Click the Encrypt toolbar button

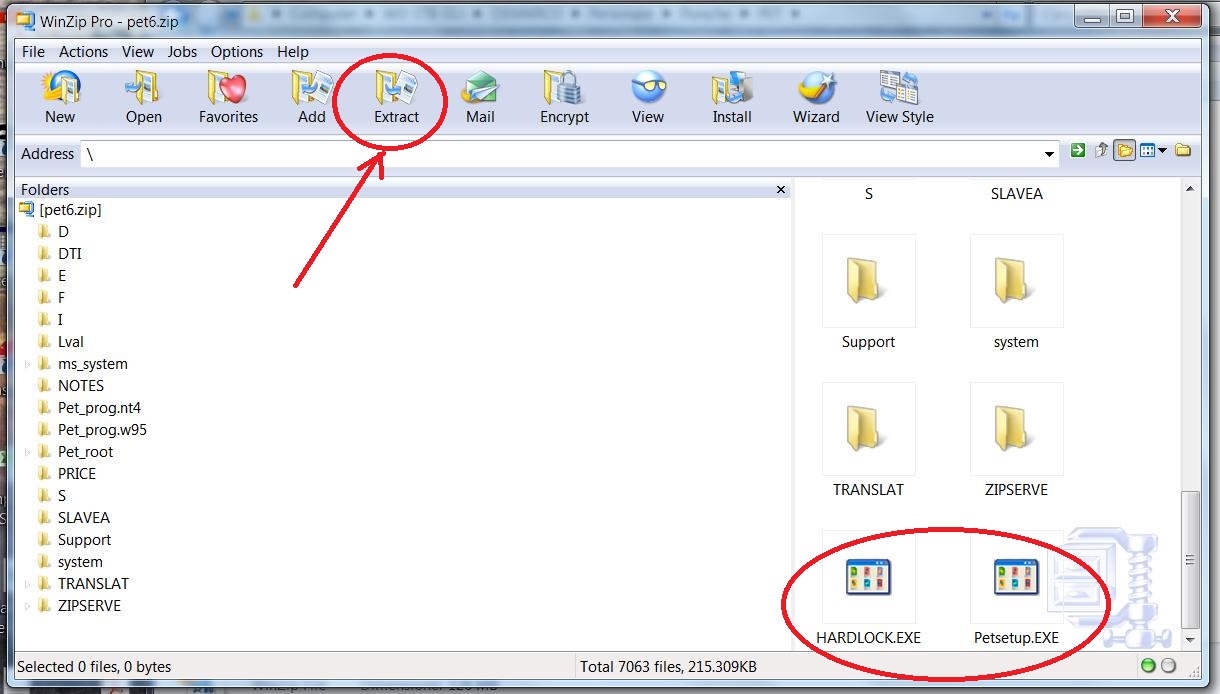tap(564, 97)
